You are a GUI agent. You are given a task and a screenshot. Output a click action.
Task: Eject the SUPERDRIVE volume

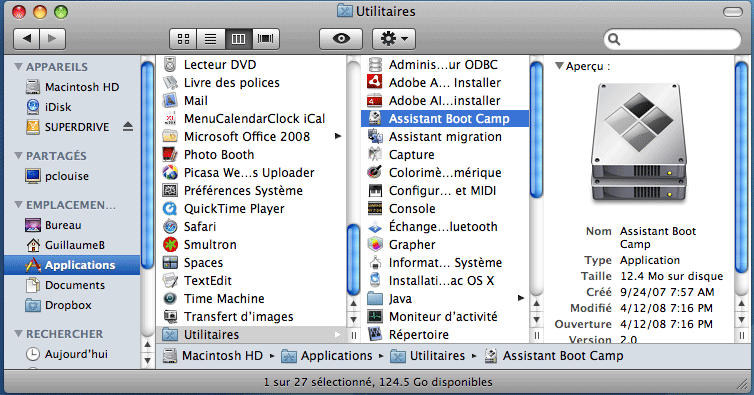coord(127,127)
